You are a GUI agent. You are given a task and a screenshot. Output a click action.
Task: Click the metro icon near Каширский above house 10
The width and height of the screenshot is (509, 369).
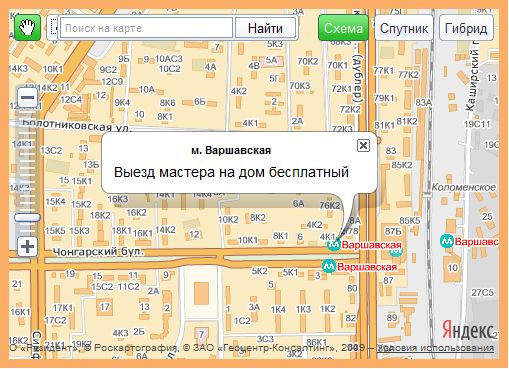click(446, 241)
